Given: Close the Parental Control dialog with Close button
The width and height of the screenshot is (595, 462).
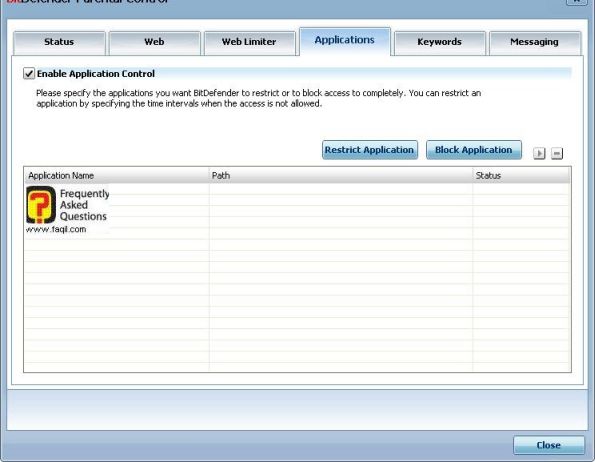Looking at the screenshot, I should tap(549, 445).
